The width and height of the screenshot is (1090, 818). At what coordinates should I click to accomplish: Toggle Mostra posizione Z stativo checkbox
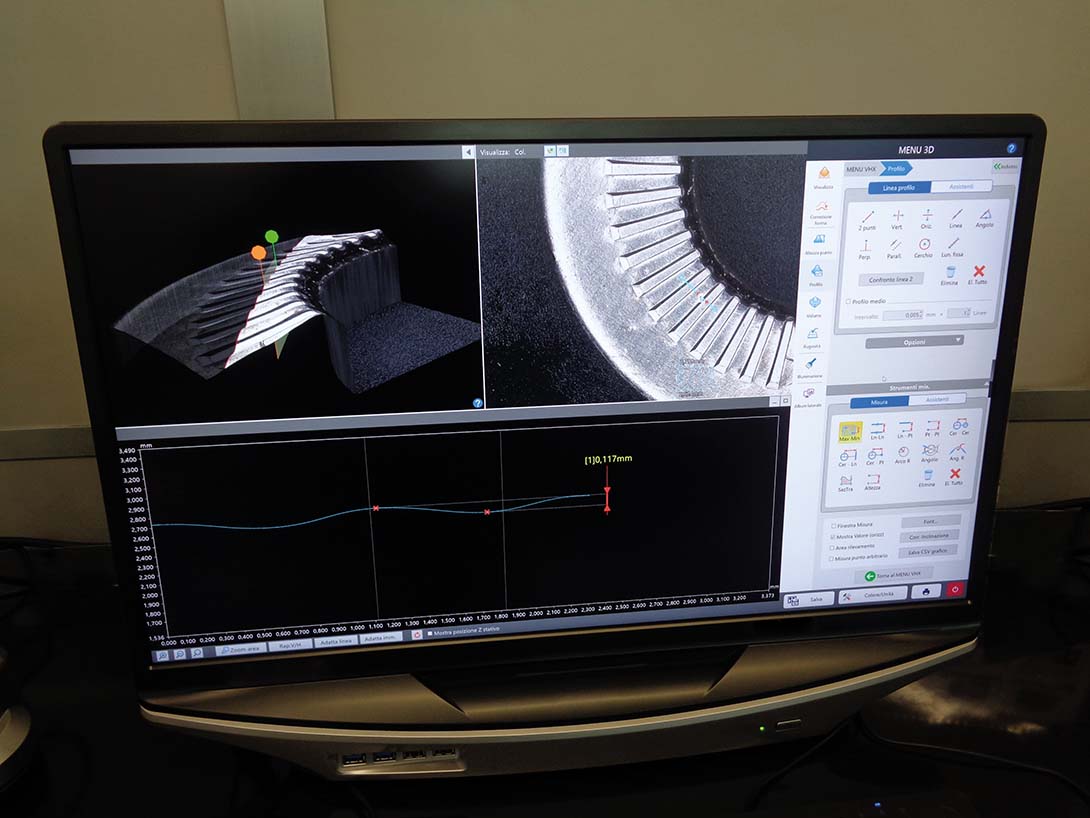(430, 633)
